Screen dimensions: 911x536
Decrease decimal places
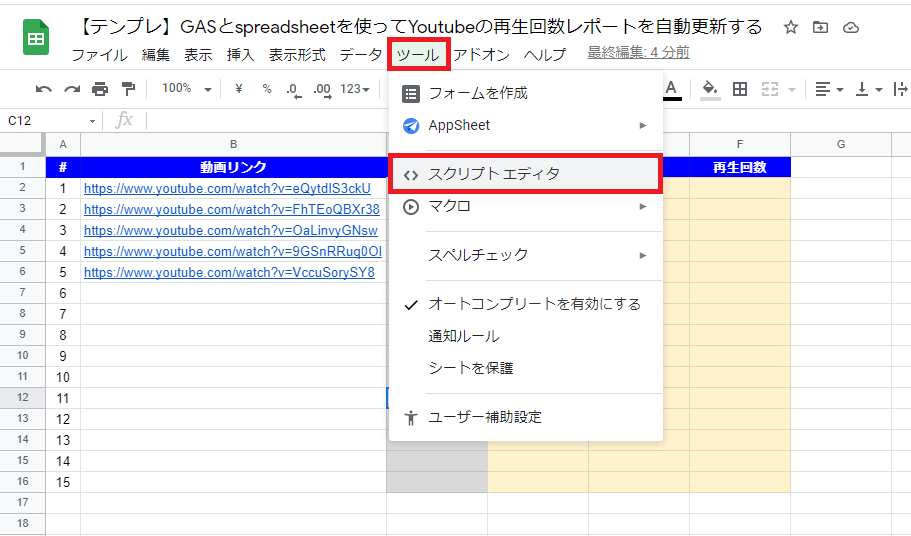294,90
